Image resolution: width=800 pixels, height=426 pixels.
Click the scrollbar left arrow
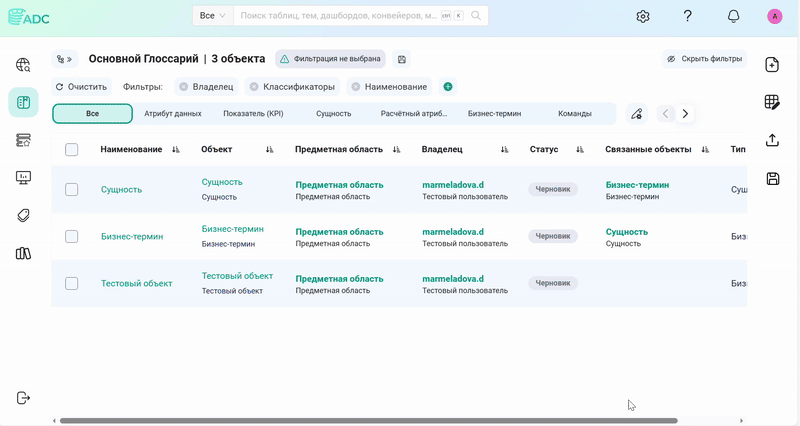(55, 421)
